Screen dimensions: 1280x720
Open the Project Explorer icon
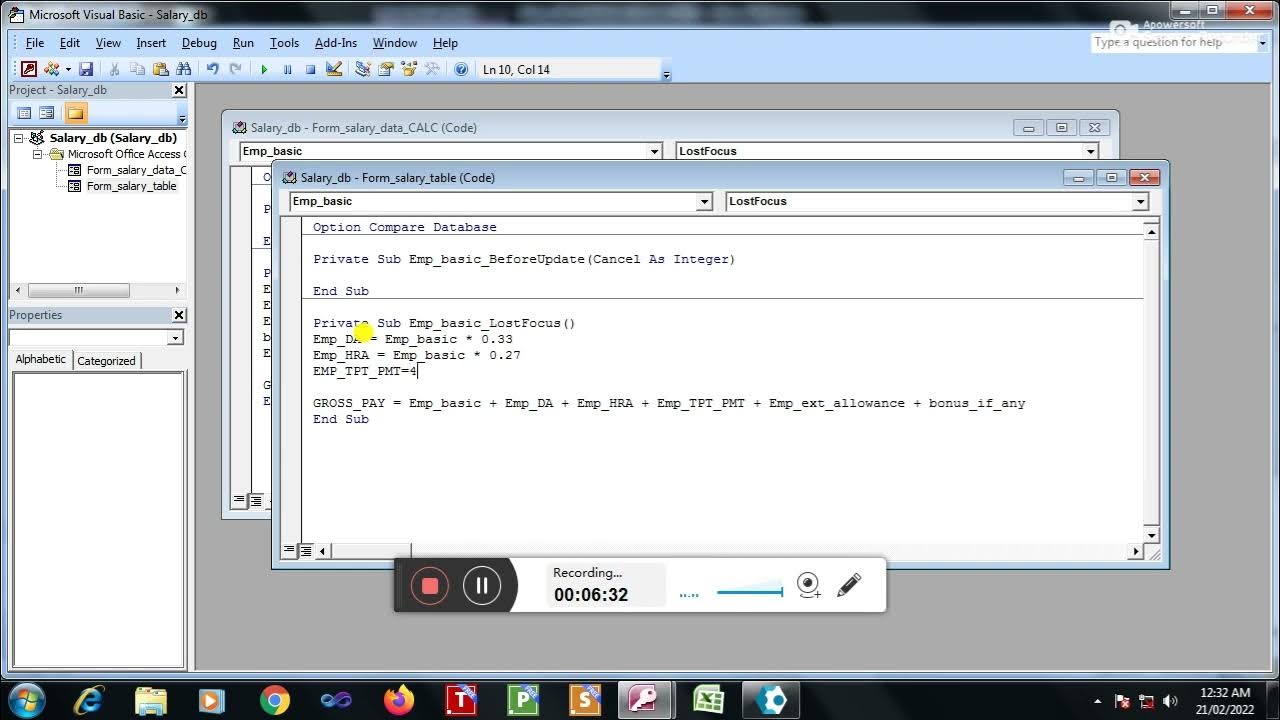pyautogui.click(x=362, y=69)
